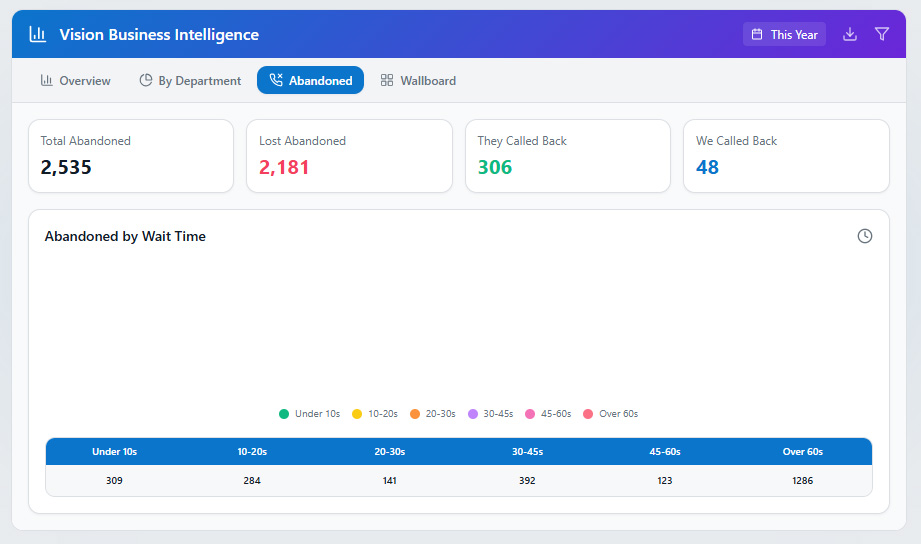Viewport: 921px width, 544px height.
Task: Open the filter funnel icon
Action: 882,34
